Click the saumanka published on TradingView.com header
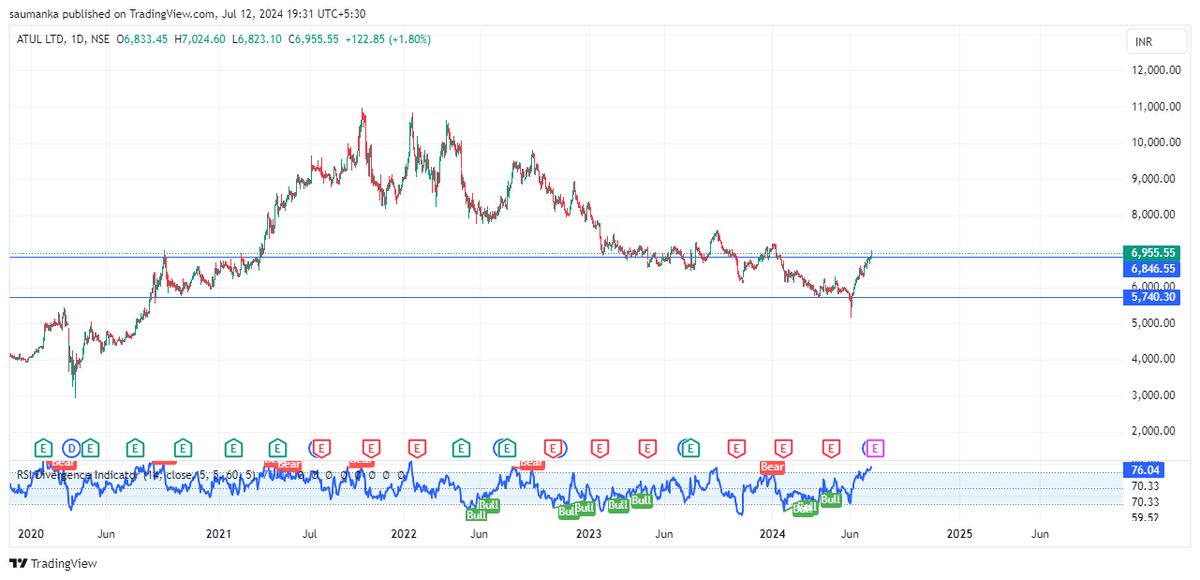Image resolution: width=1200 pixels, height=580 pixels. click(112, 12)
